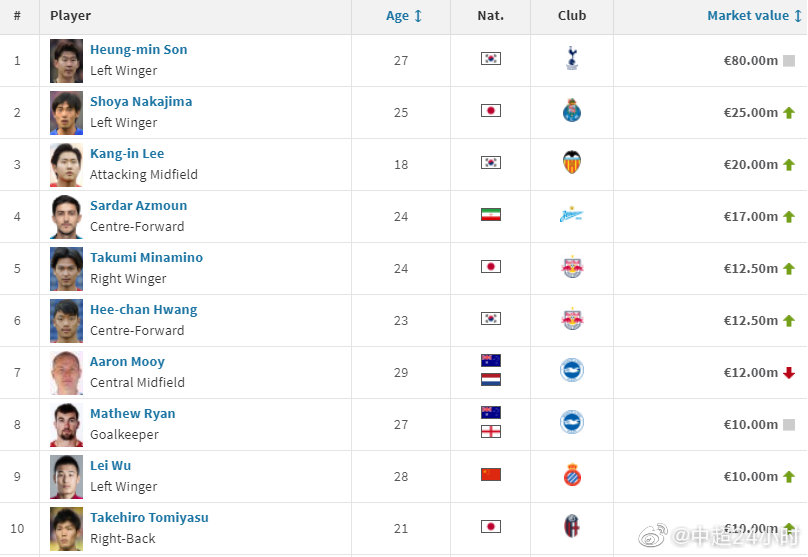Screen dimensions: 808x557
Task: Click Brighton crest in Aaron Mooy row
Action: coord(571,370)
